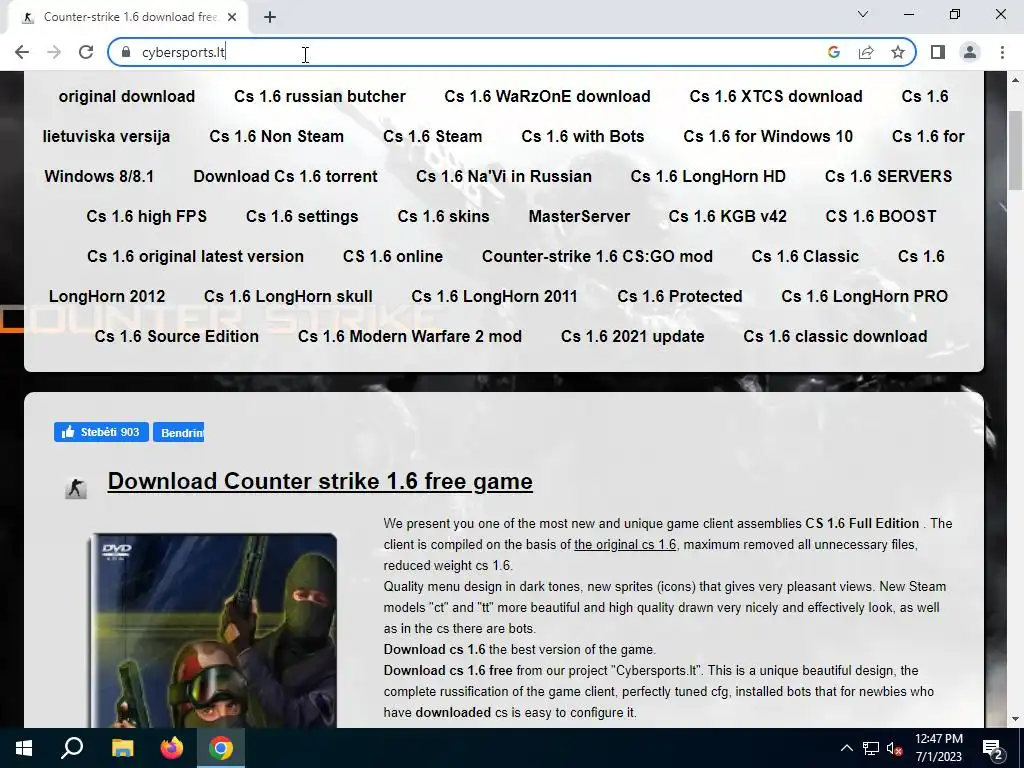
Task: Show hidden system tray icons
Action: point(846,748)
